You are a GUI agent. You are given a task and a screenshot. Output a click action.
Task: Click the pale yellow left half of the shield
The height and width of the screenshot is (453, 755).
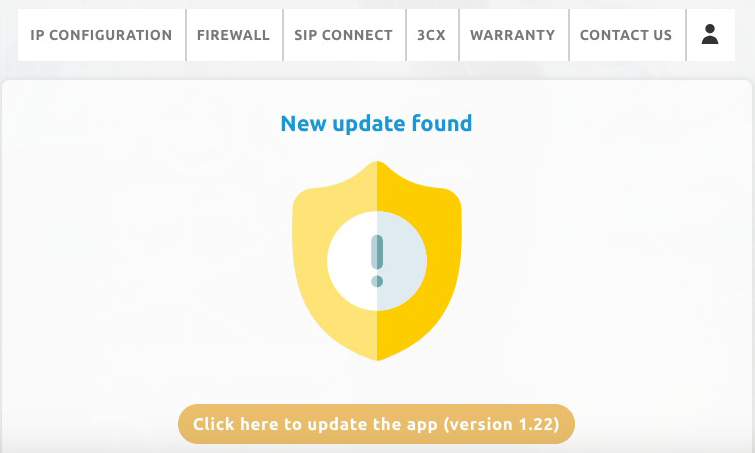pos(313,270)
